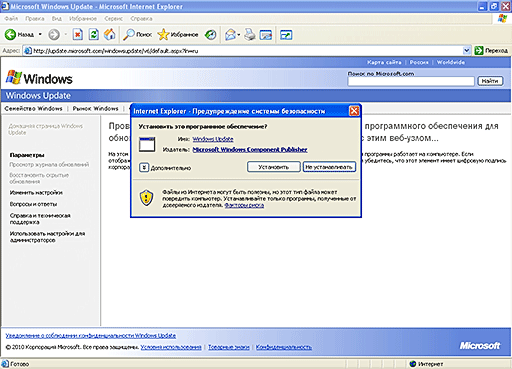Minimize the Internet Explorer window
This screenshot has height=369, width=512.
point(482,6)
